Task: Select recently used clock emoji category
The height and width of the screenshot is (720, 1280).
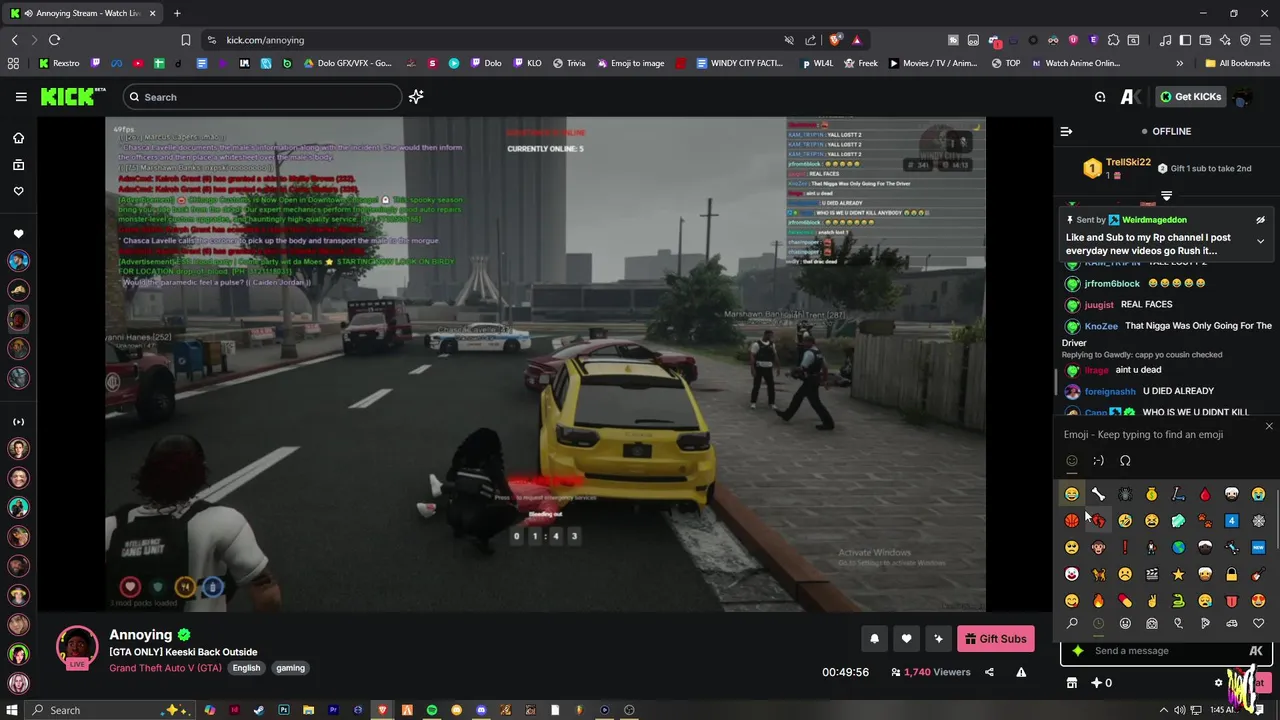Action: point(1098,624)
